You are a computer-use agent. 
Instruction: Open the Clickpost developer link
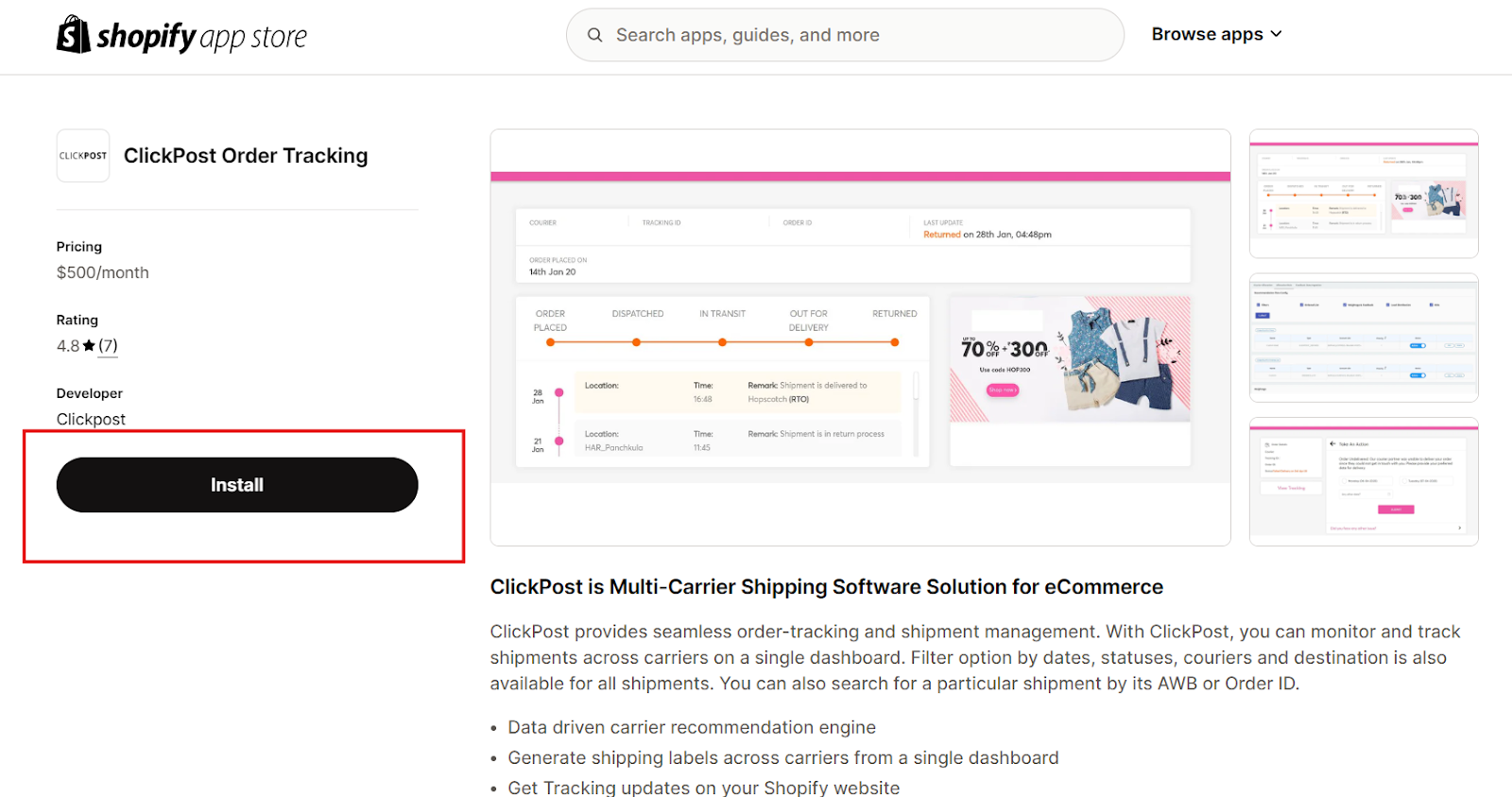click(91, 419)
